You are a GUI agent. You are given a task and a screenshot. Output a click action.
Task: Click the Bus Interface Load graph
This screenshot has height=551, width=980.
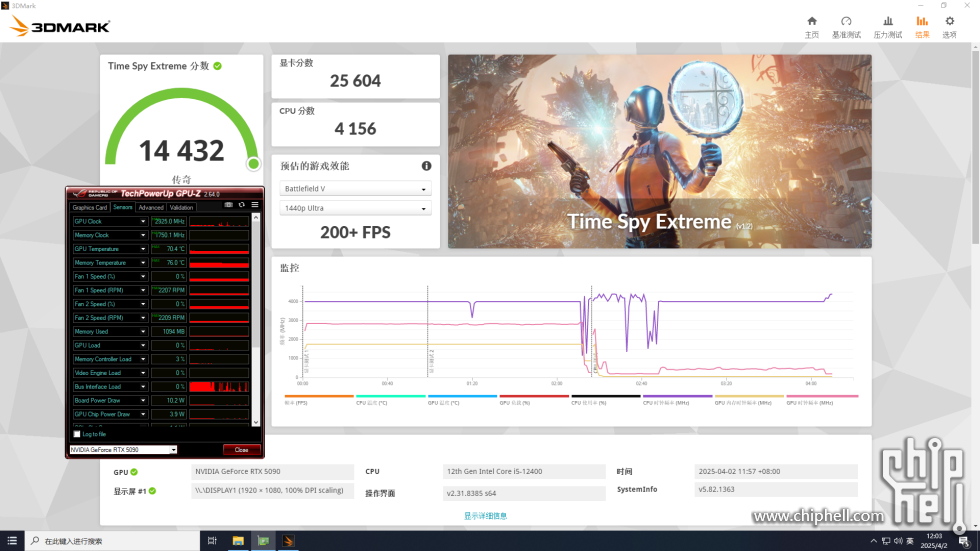tap(219, 387)
